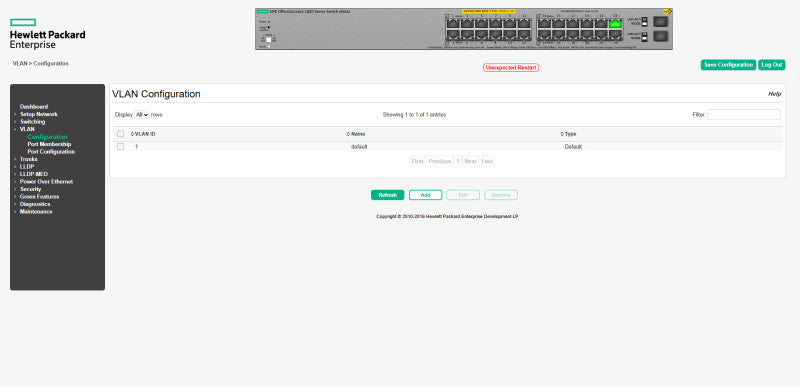
Task: Select port 15 on the switch graphic
Action: pyautogui.click(x=559, y=23)
